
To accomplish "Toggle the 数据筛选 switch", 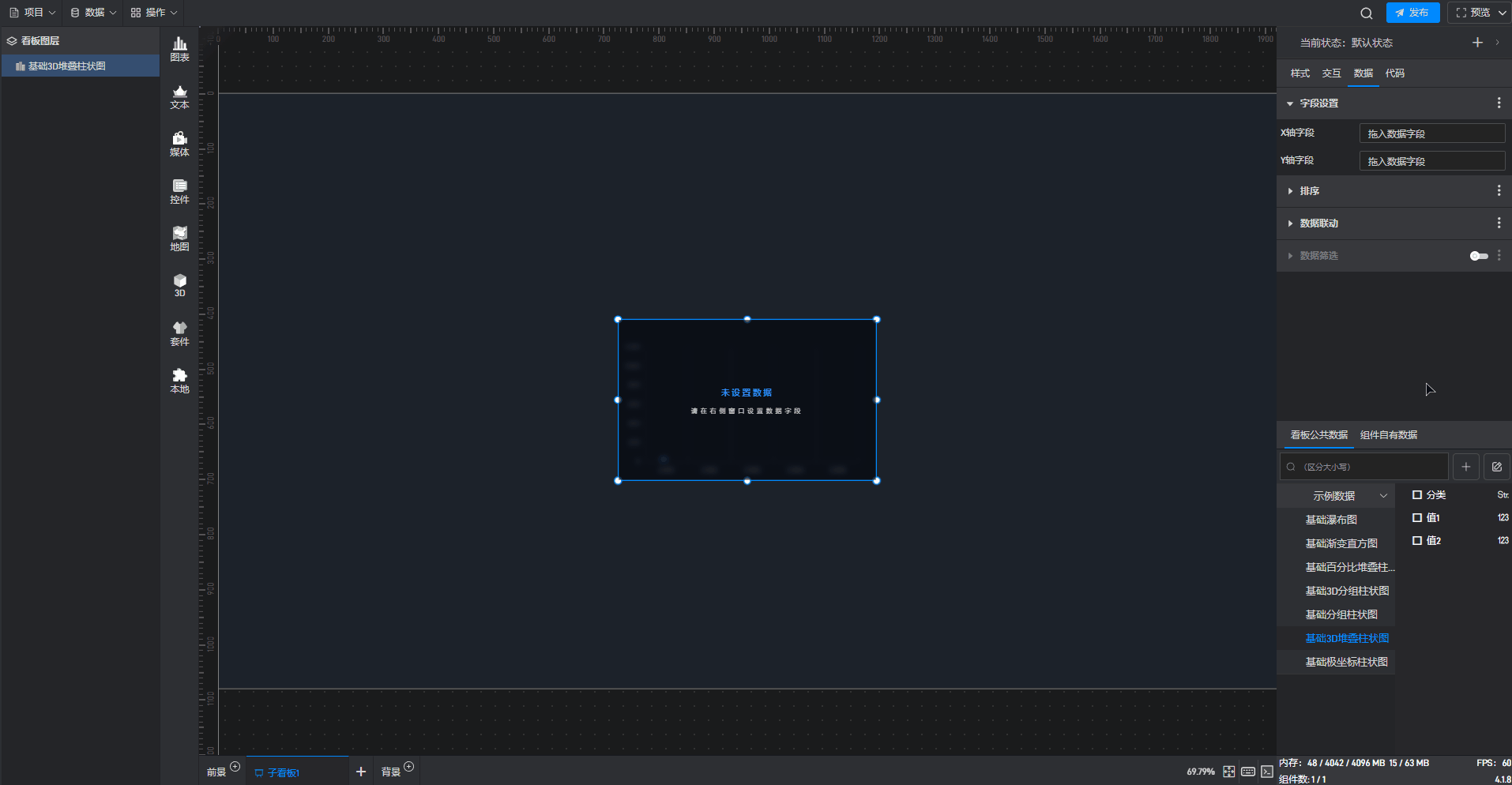I will click(x=1478, y=256).
